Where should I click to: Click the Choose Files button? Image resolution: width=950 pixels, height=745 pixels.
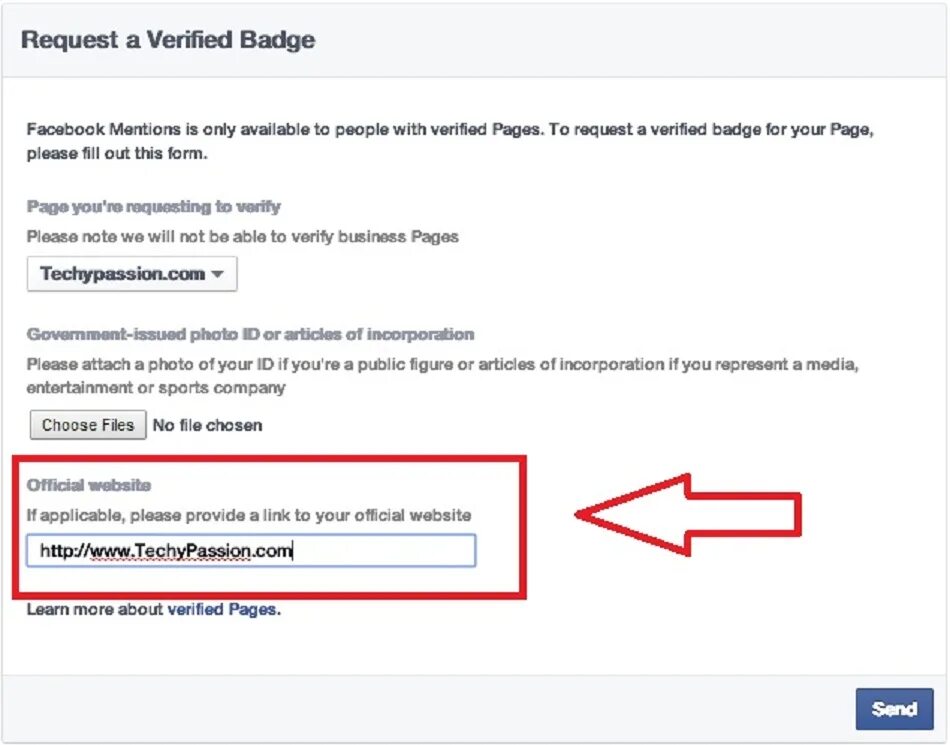click(x=87, y=425)
